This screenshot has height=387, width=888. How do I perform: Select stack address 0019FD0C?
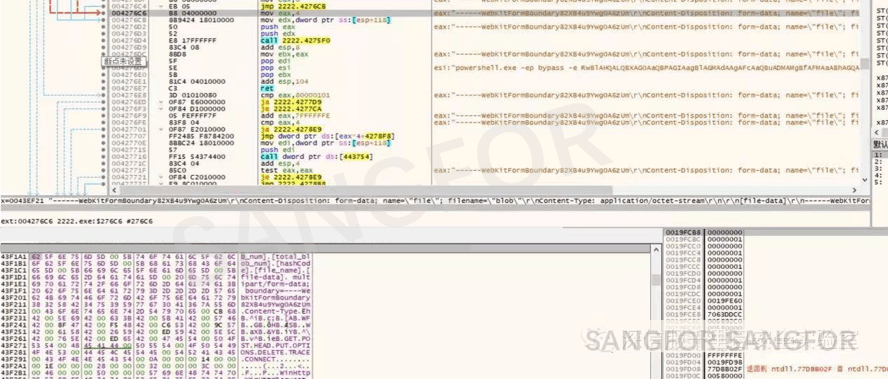click(683, 375)
